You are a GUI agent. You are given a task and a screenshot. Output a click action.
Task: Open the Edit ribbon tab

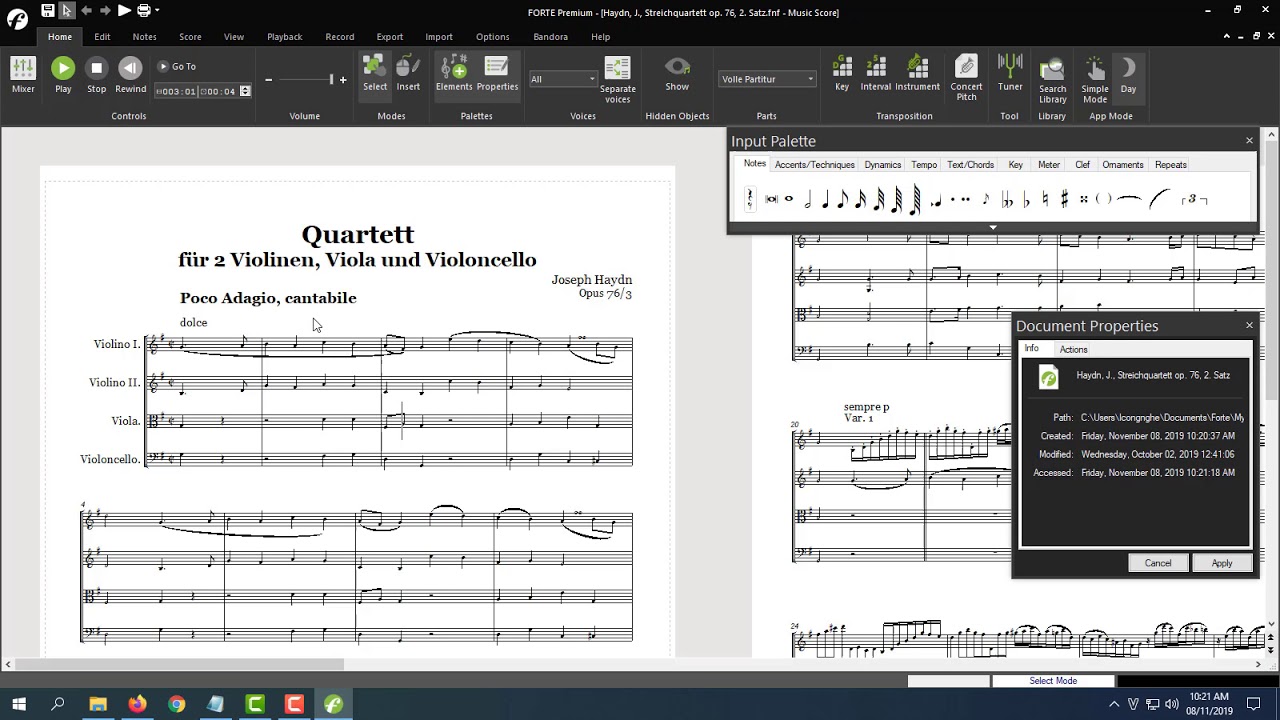102,37
